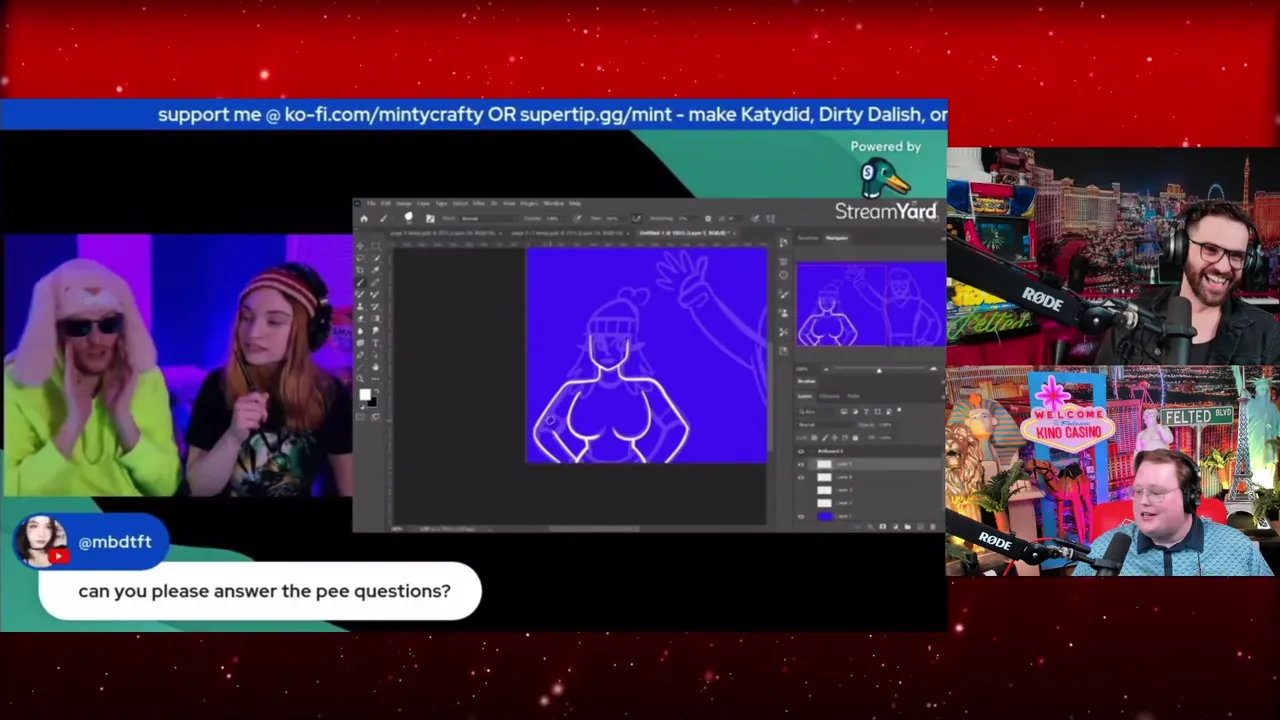The image size is (1280, 720).
Task: Hide Artboard 1 with its eye icon
Action: tap(801, 451)
